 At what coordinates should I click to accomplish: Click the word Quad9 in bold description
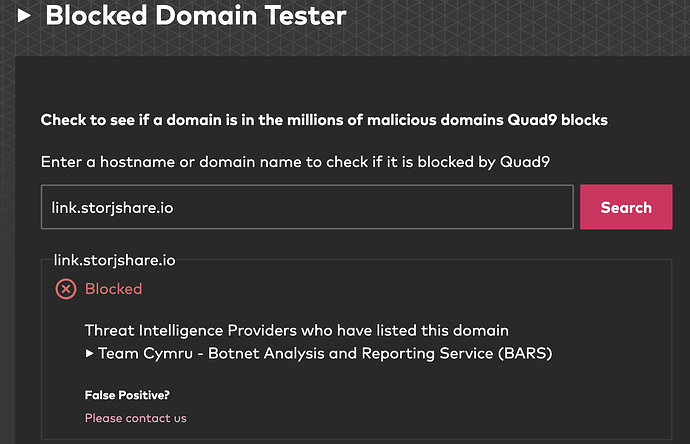(x=532, y=120)
